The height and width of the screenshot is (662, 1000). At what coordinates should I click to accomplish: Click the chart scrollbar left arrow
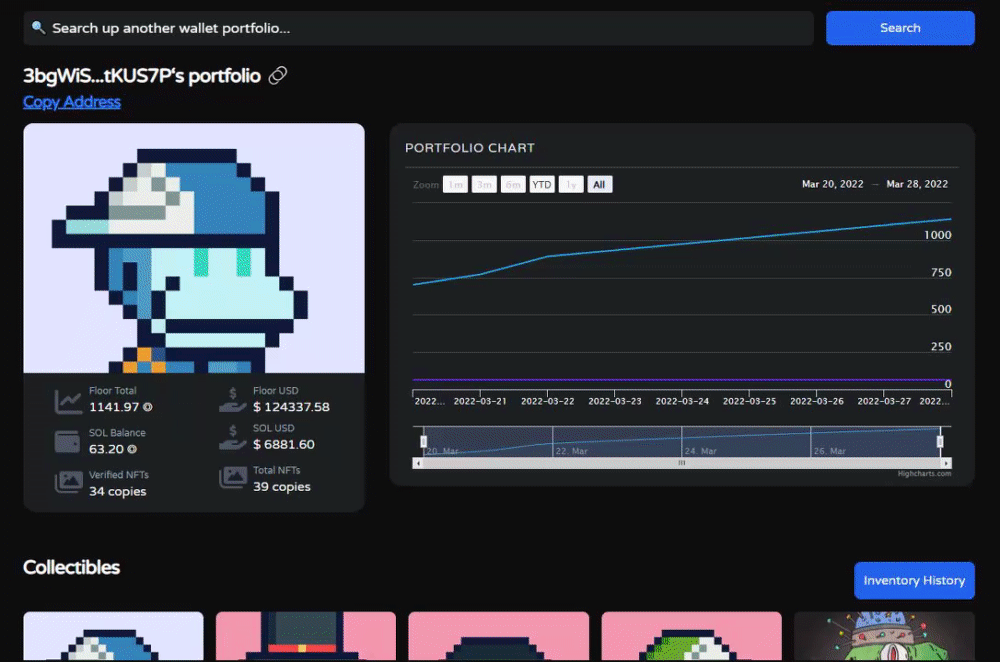click(418, 463)
